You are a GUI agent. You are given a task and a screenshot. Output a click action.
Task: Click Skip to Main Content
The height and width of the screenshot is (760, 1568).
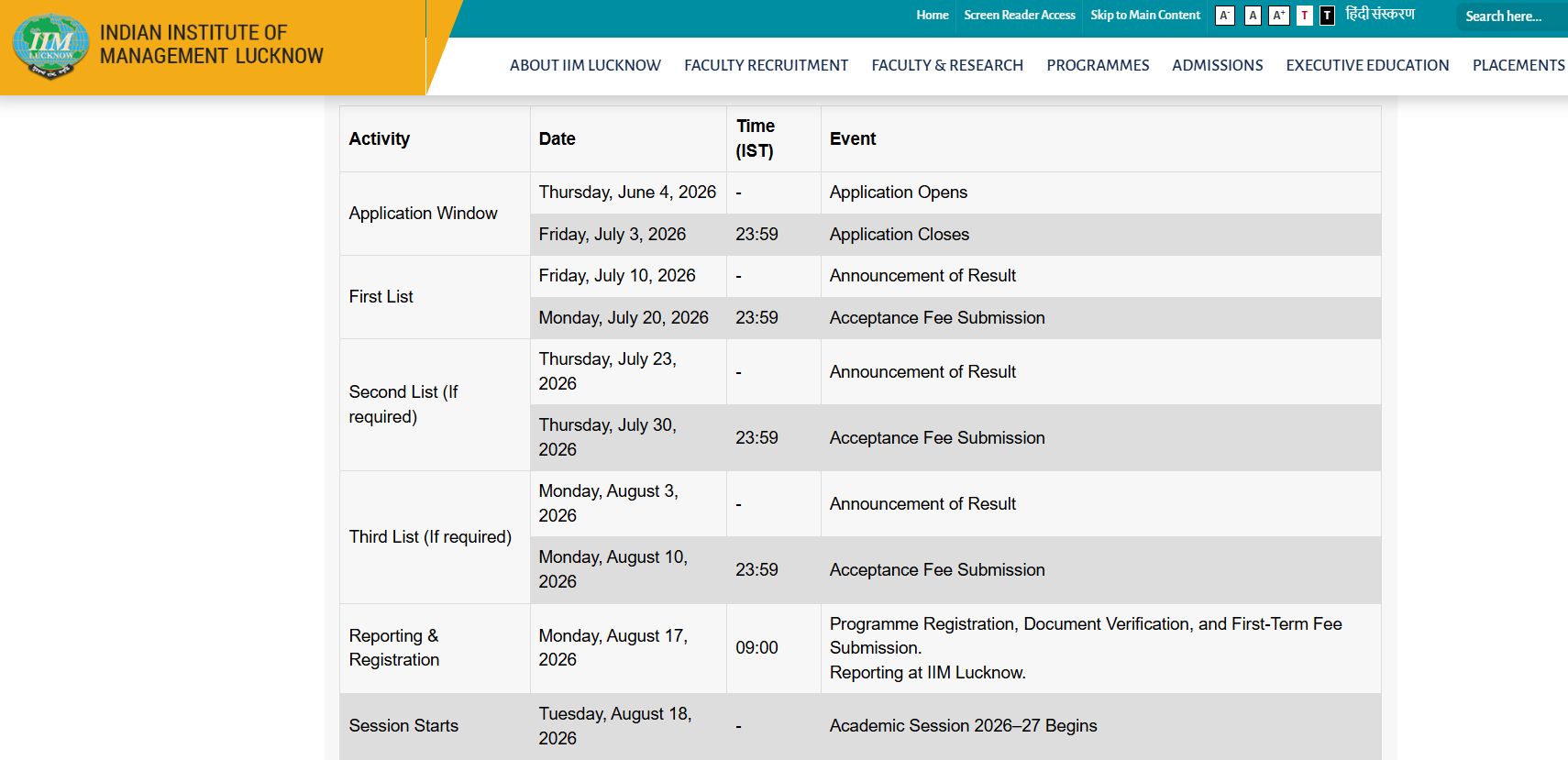[x=1145, y=15]
